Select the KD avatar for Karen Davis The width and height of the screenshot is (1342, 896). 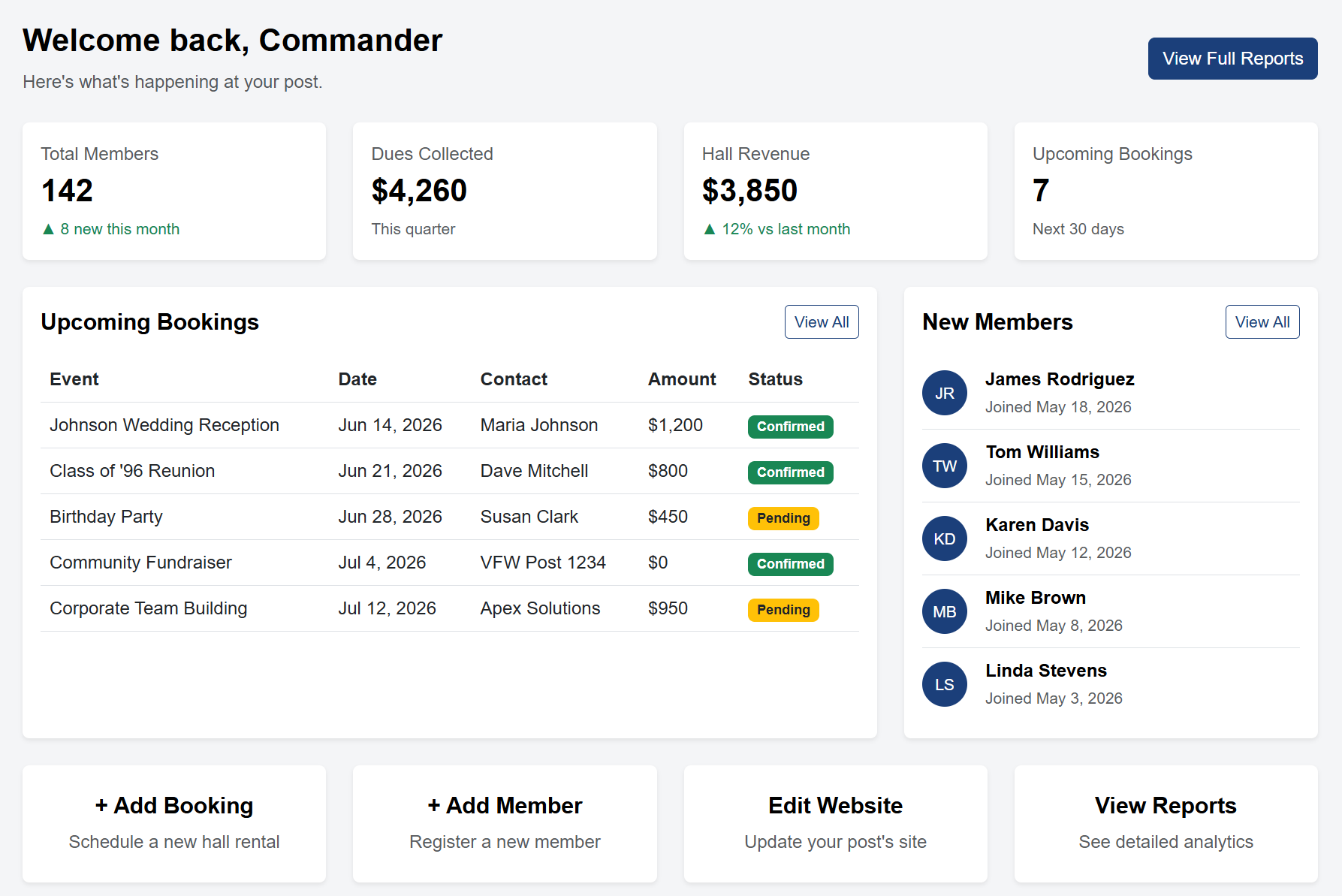coord(945,539)
